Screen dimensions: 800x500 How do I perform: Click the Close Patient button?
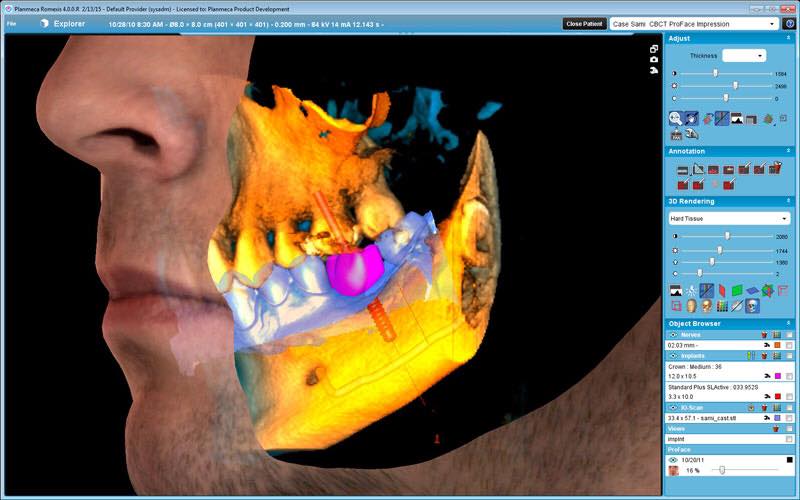[584, 23]
